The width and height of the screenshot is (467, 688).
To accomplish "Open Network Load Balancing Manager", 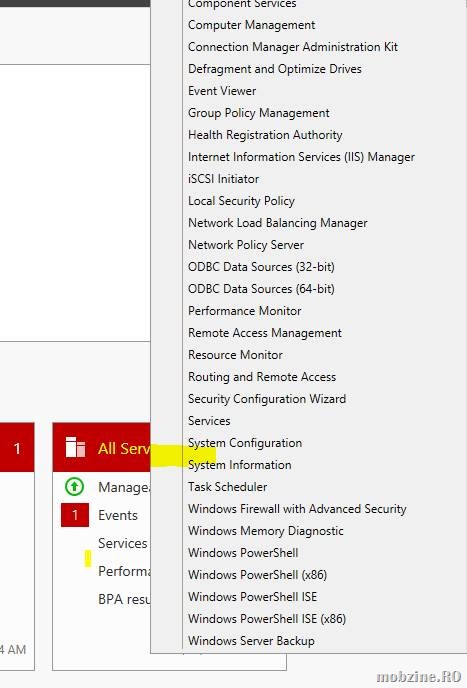I will (277, 222).
